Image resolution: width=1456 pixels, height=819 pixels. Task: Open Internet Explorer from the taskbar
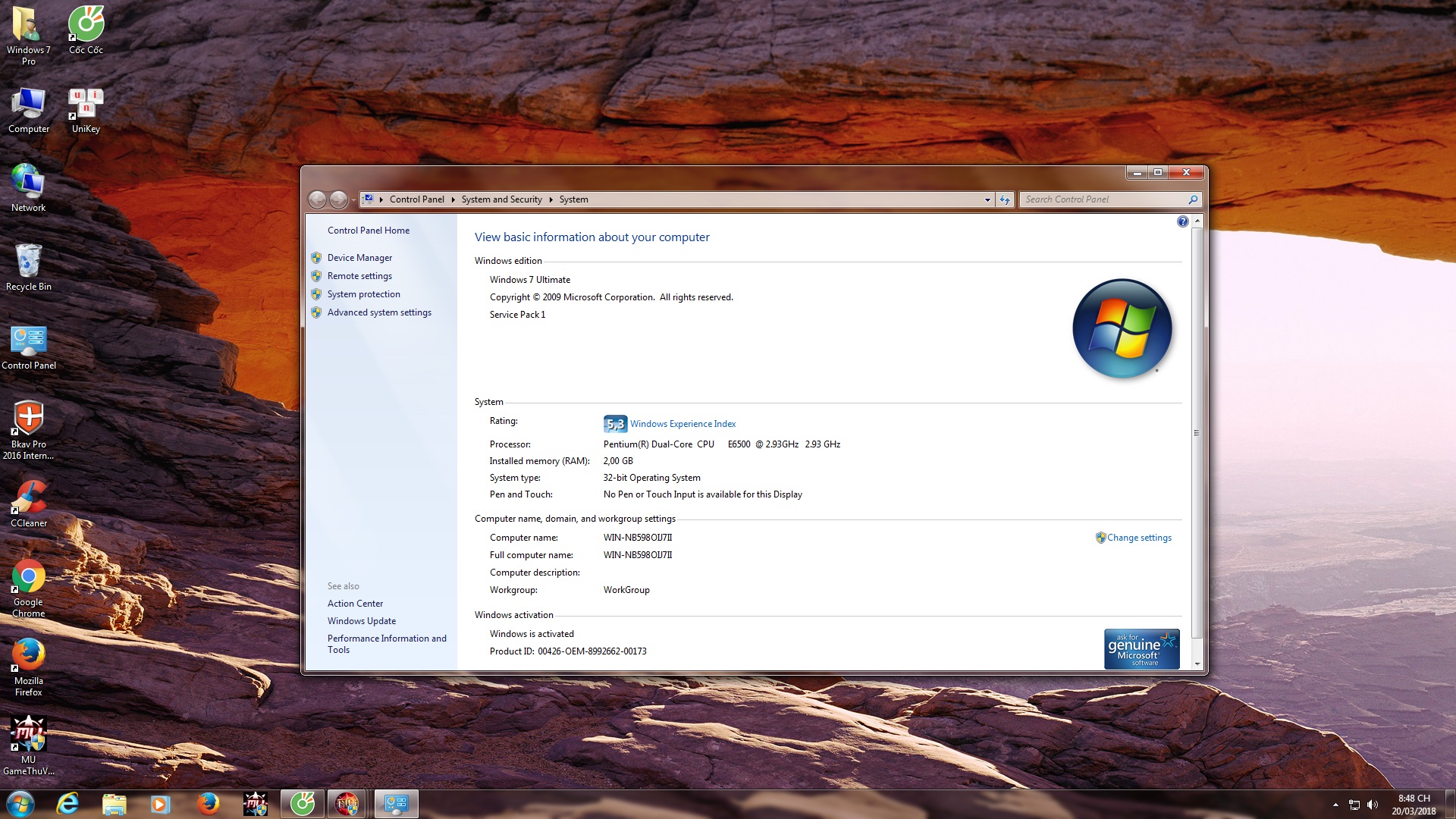(x=67, y=804)
